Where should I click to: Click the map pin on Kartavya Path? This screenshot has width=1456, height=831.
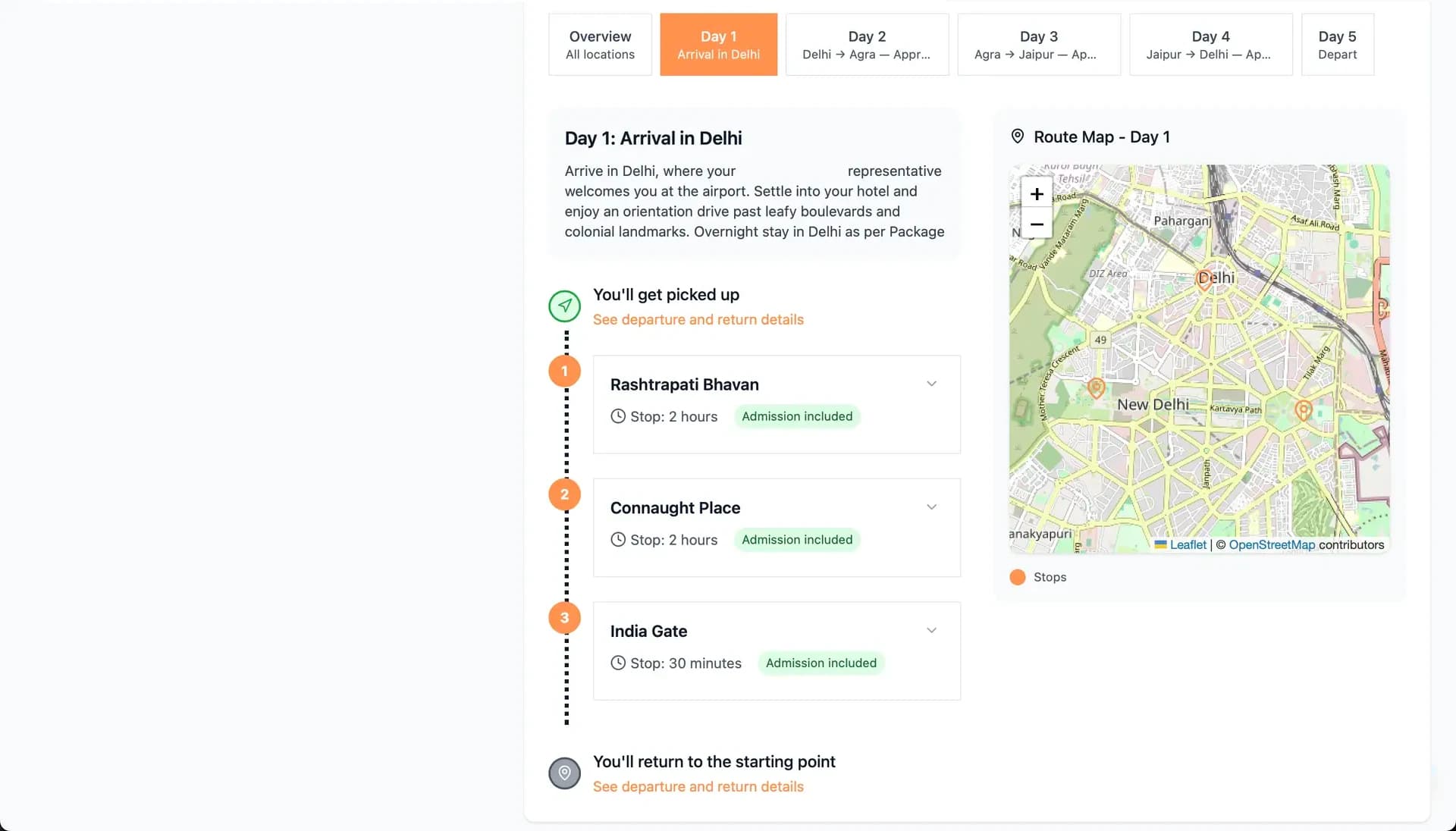point(1303,410)
